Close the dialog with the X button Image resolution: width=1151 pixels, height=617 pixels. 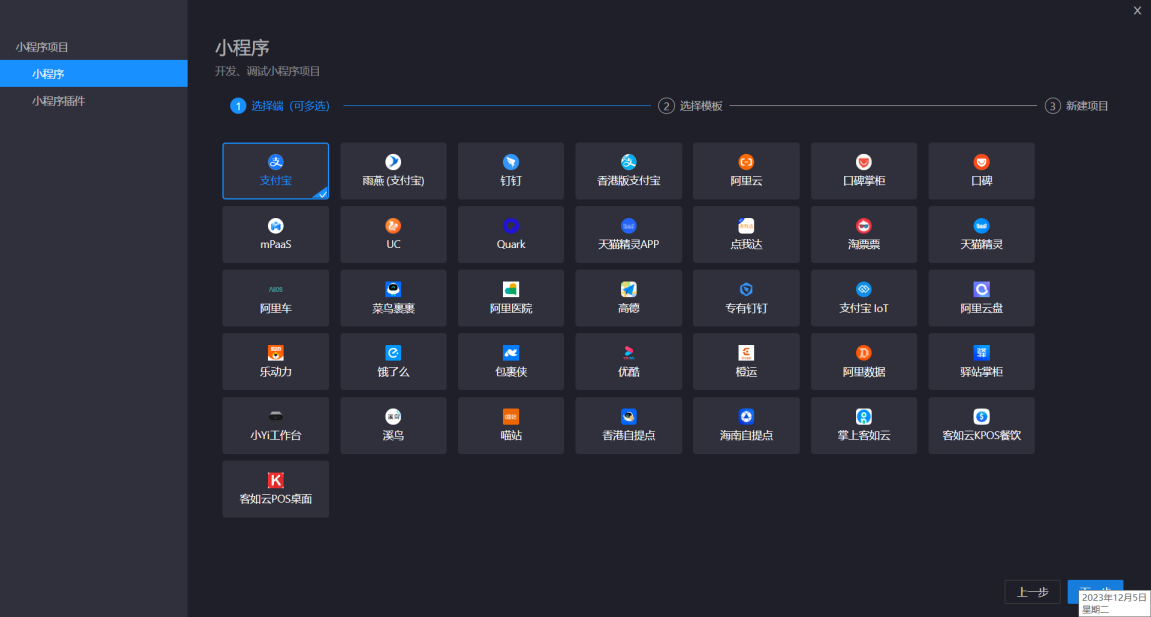click(1137, 10)
